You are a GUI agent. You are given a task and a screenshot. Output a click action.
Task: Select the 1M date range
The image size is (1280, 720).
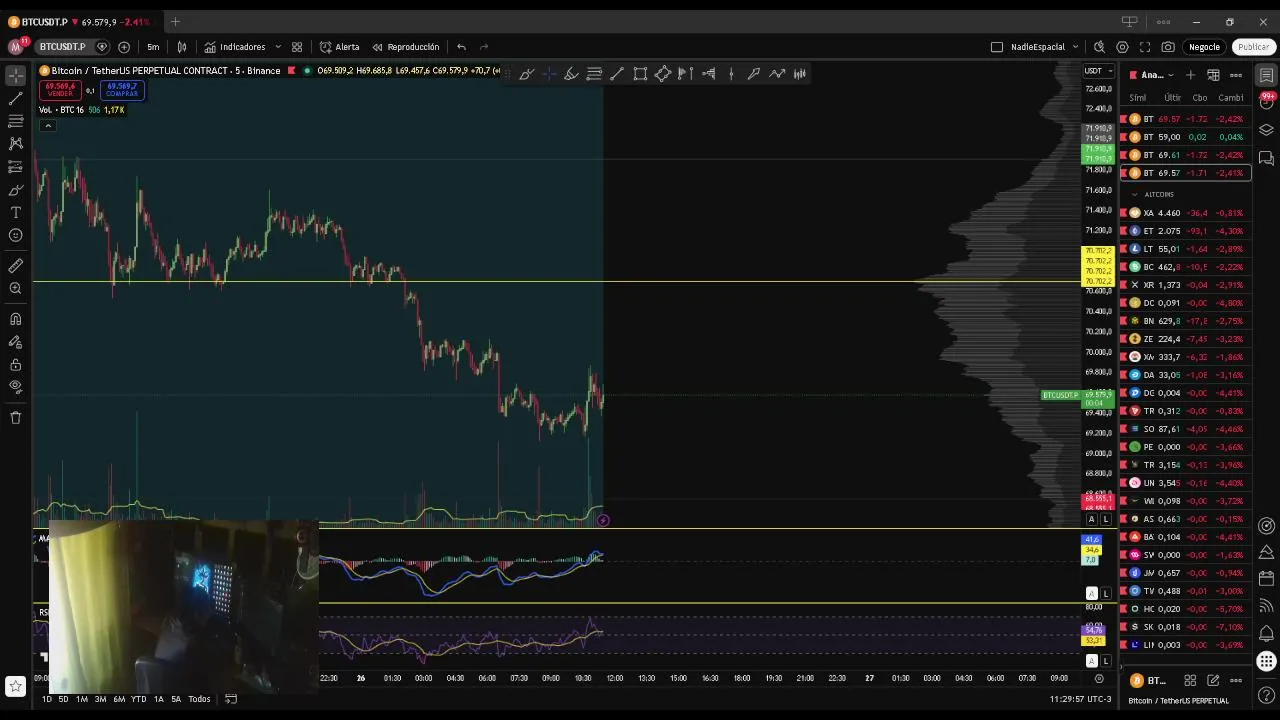click(x=82, y=699)
